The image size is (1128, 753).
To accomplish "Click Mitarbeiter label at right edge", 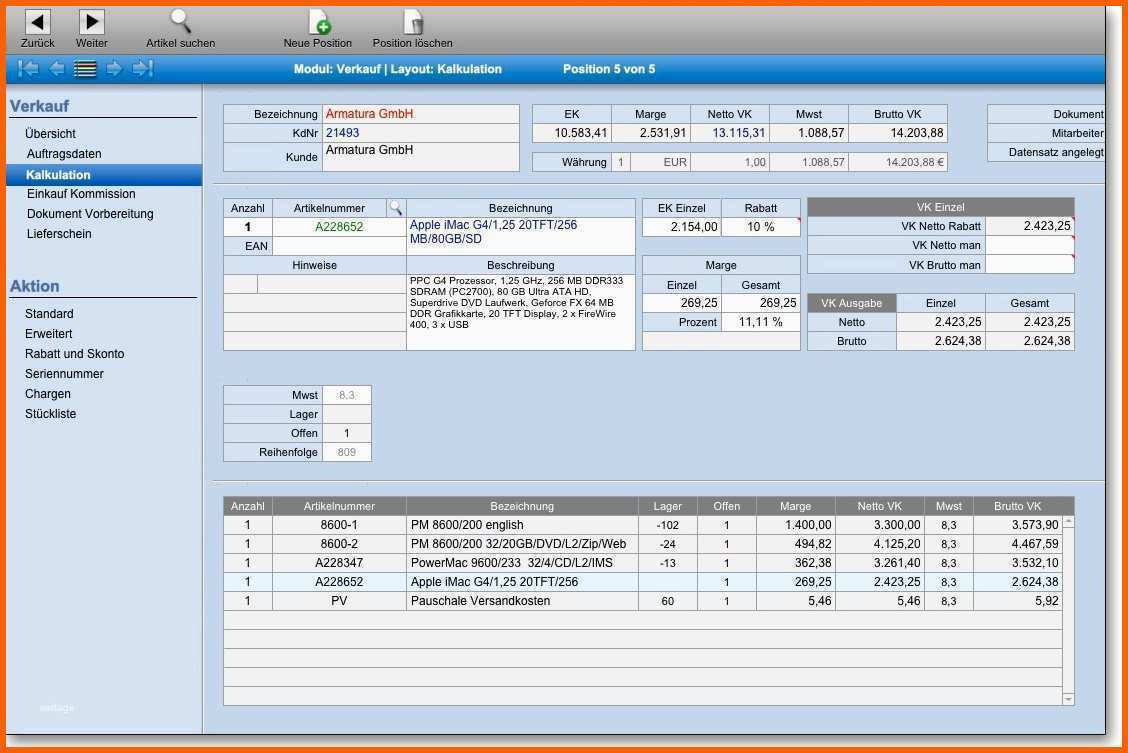I will pyautogui.click(x=1077, y=133).
